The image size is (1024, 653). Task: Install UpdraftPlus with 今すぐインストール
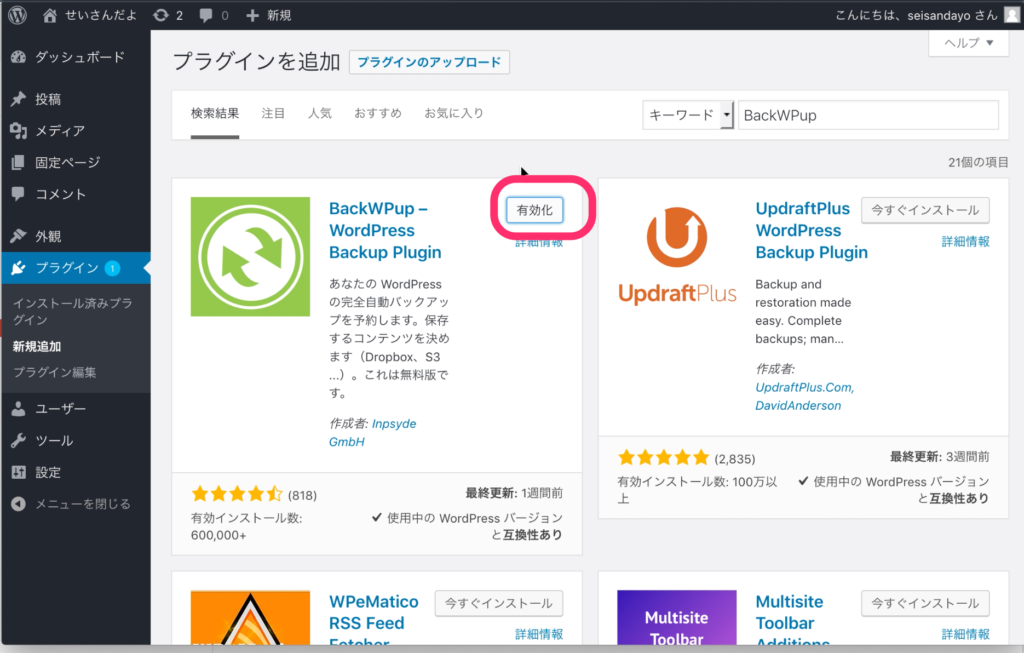[x=925, y=210]
